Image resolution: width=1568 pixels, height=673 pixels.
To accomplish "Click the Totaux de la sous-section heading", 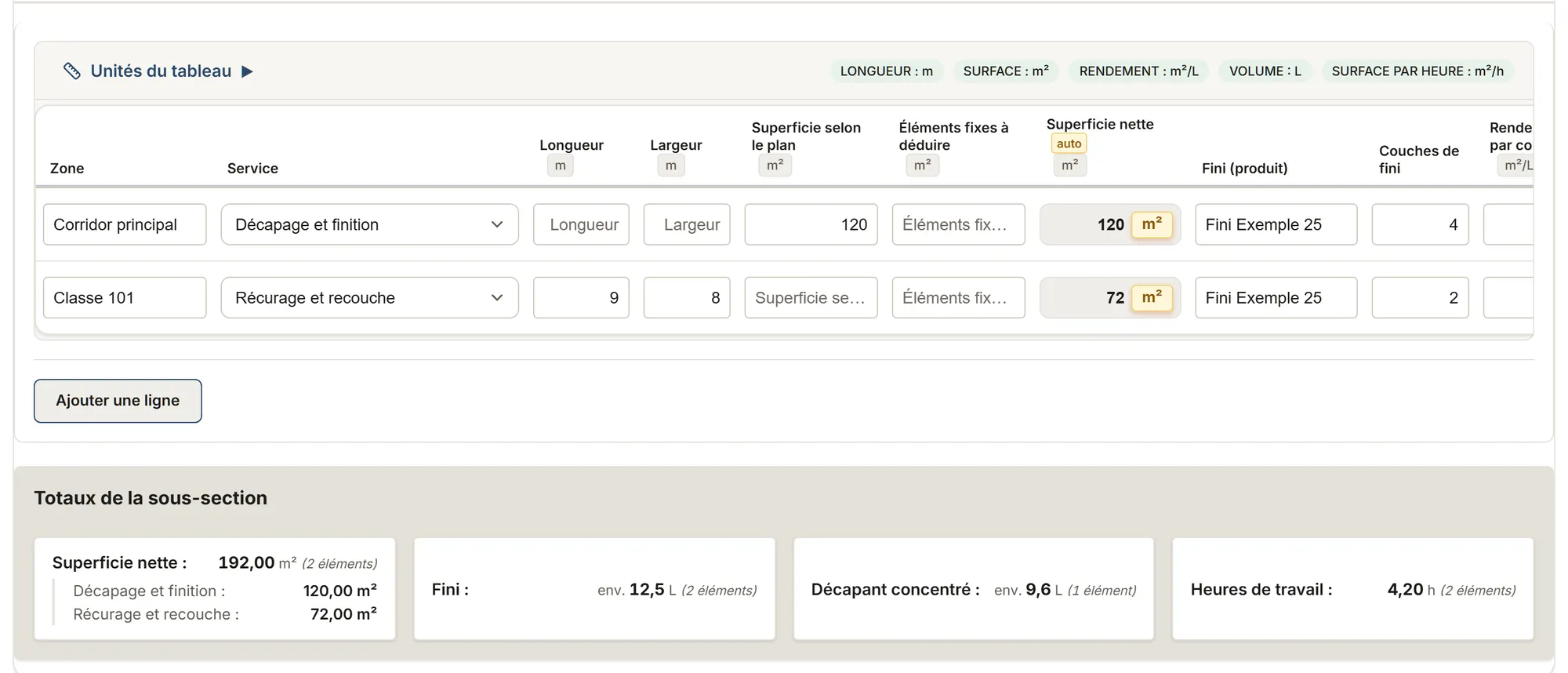I will (x=151, y=498).
